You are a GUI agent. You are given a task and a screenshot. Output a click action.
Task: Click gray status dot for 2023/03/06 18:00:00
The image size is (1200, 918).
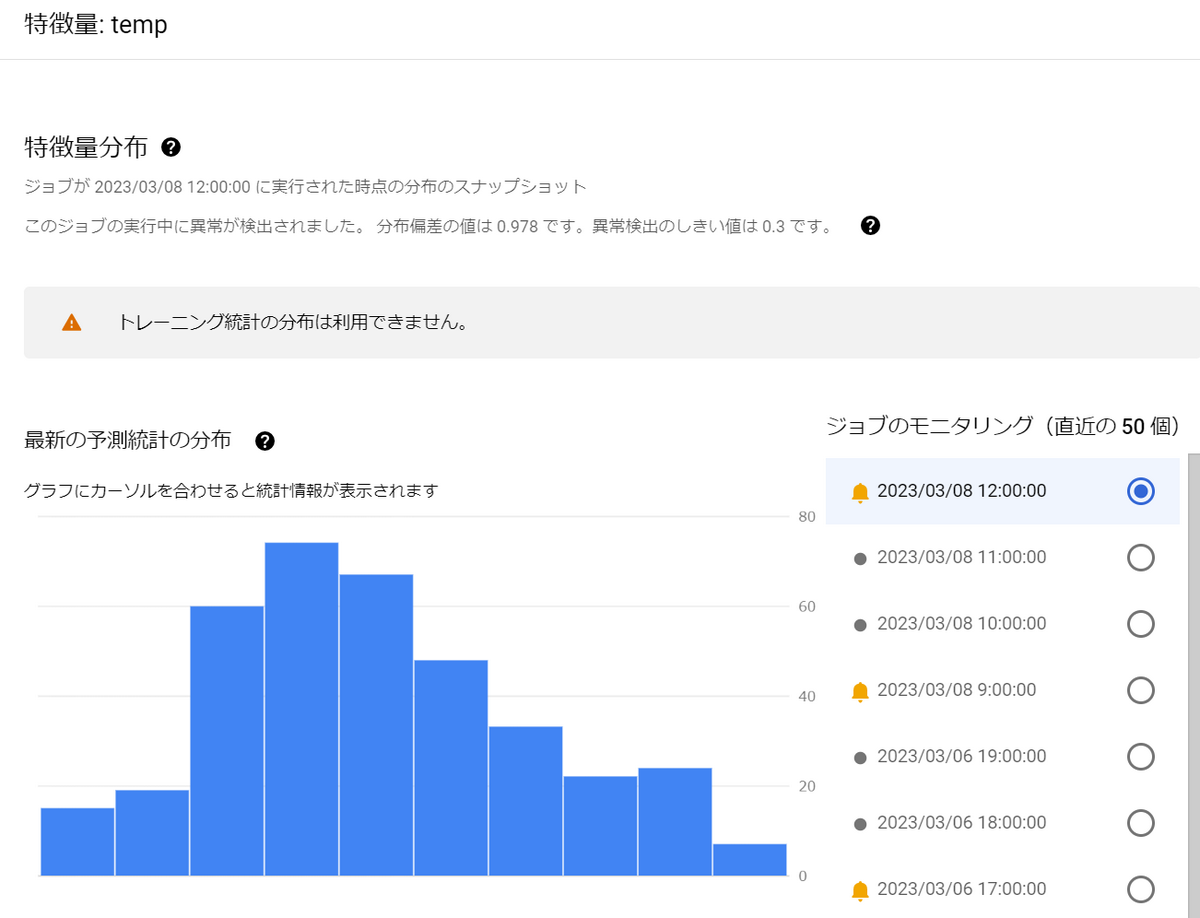tap(860, 824)
